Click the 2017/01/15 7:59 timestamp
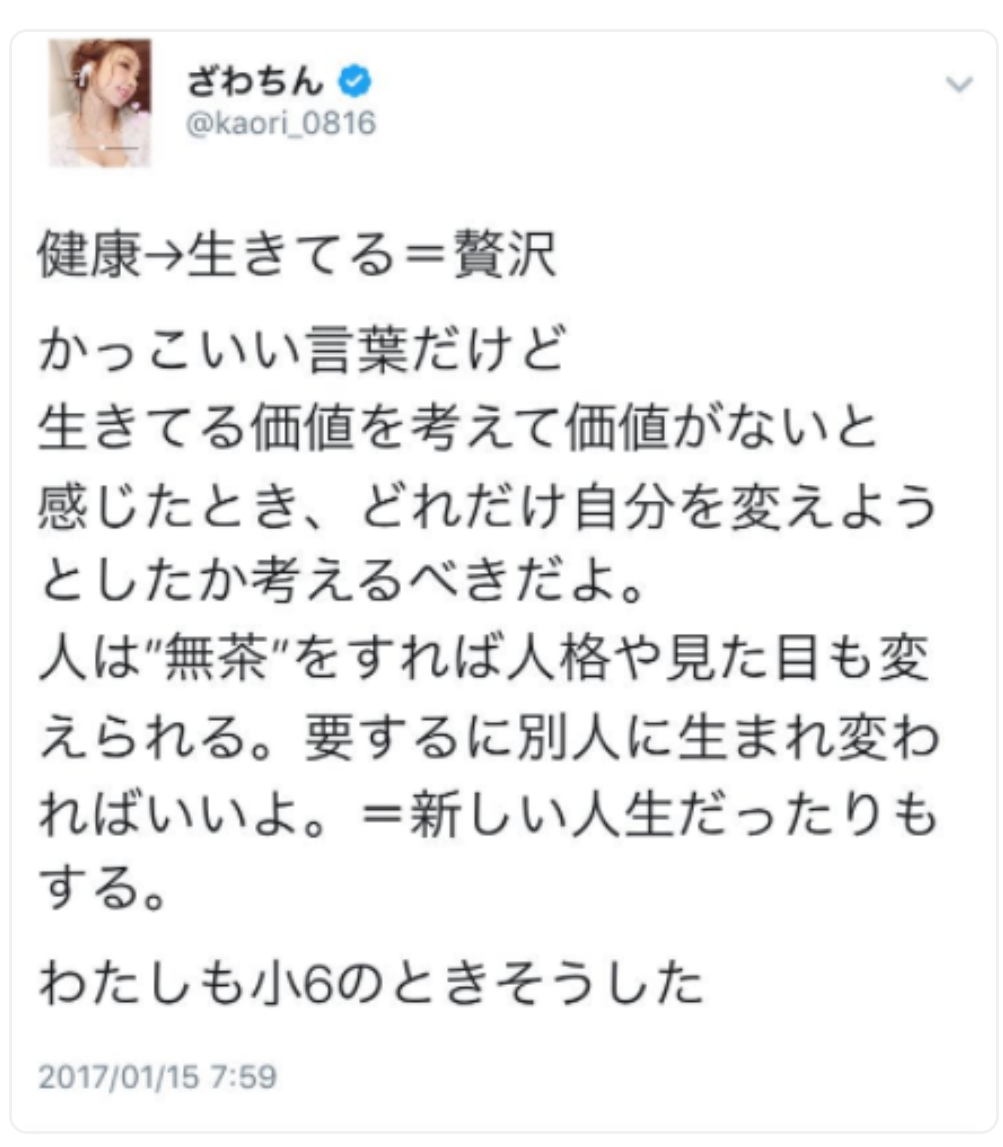The image size is (1003, 1147). (158, 1077)
